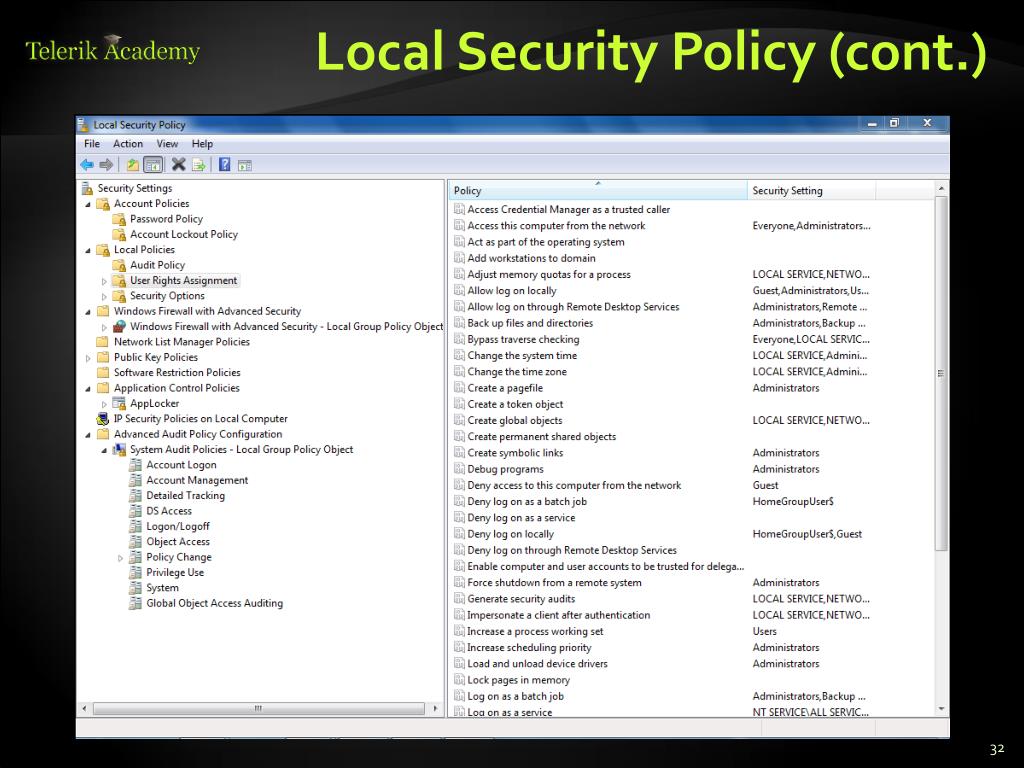Select the System audit category

click(162, 588)
